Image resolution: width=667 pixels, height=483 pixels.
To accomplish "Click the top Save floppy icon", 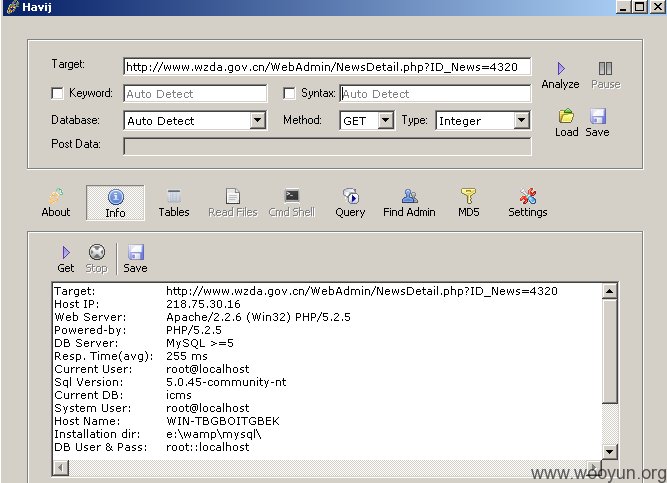I will [598, 116].
